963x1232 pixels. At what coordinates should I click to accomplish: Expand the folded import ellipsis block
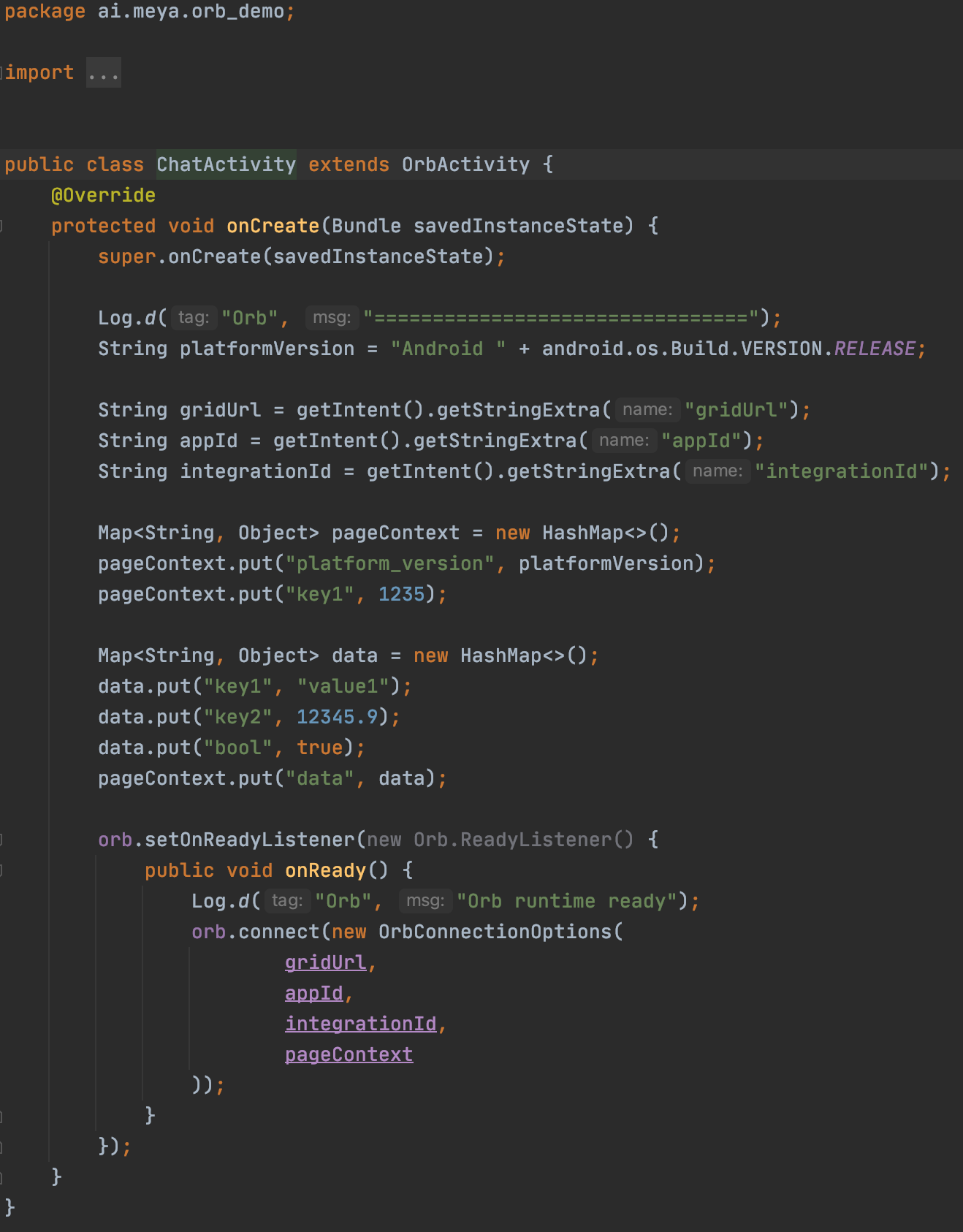click(x=103, y=73)
